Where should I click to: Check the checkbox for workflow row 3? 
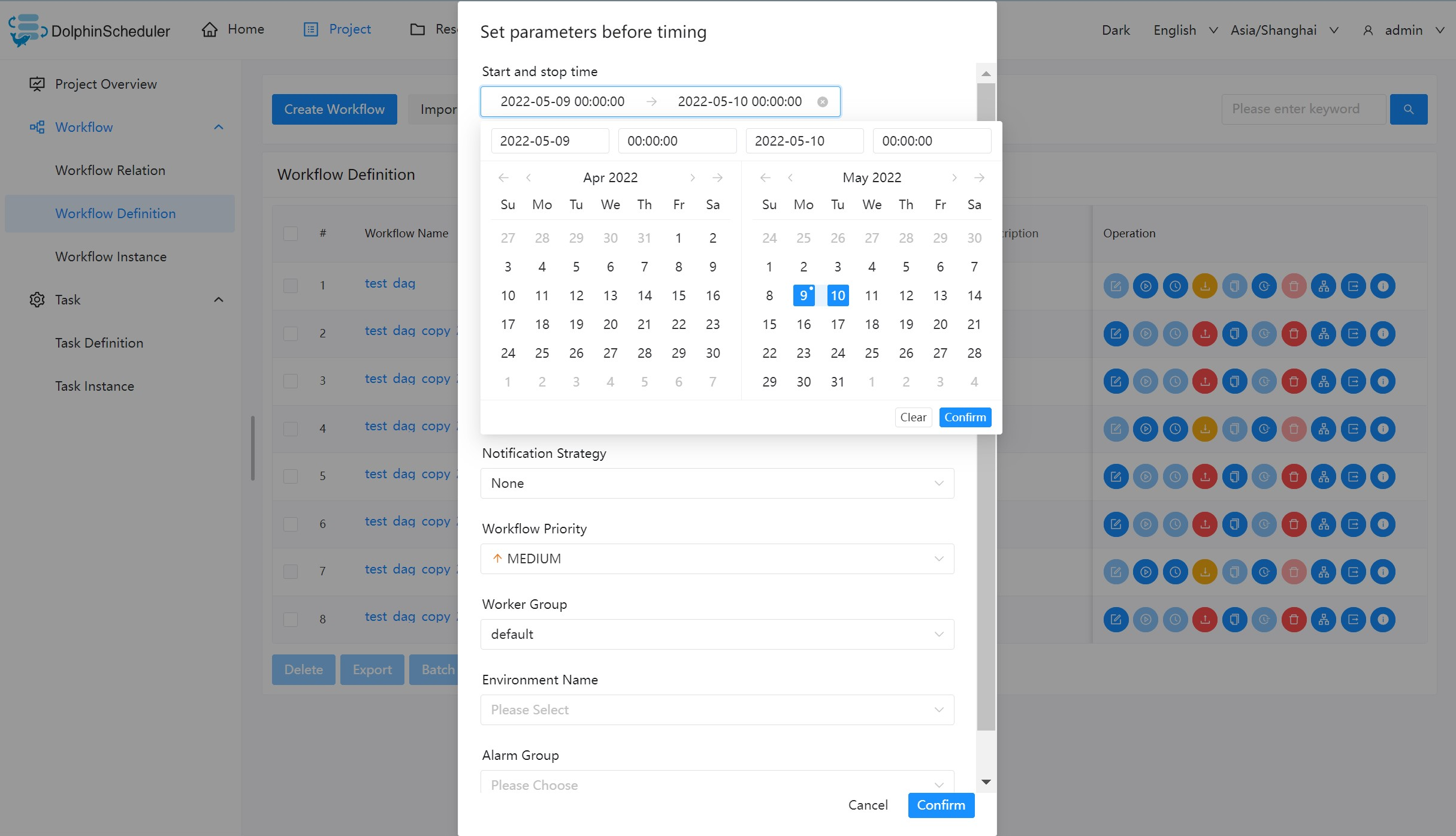click(291, 381)
